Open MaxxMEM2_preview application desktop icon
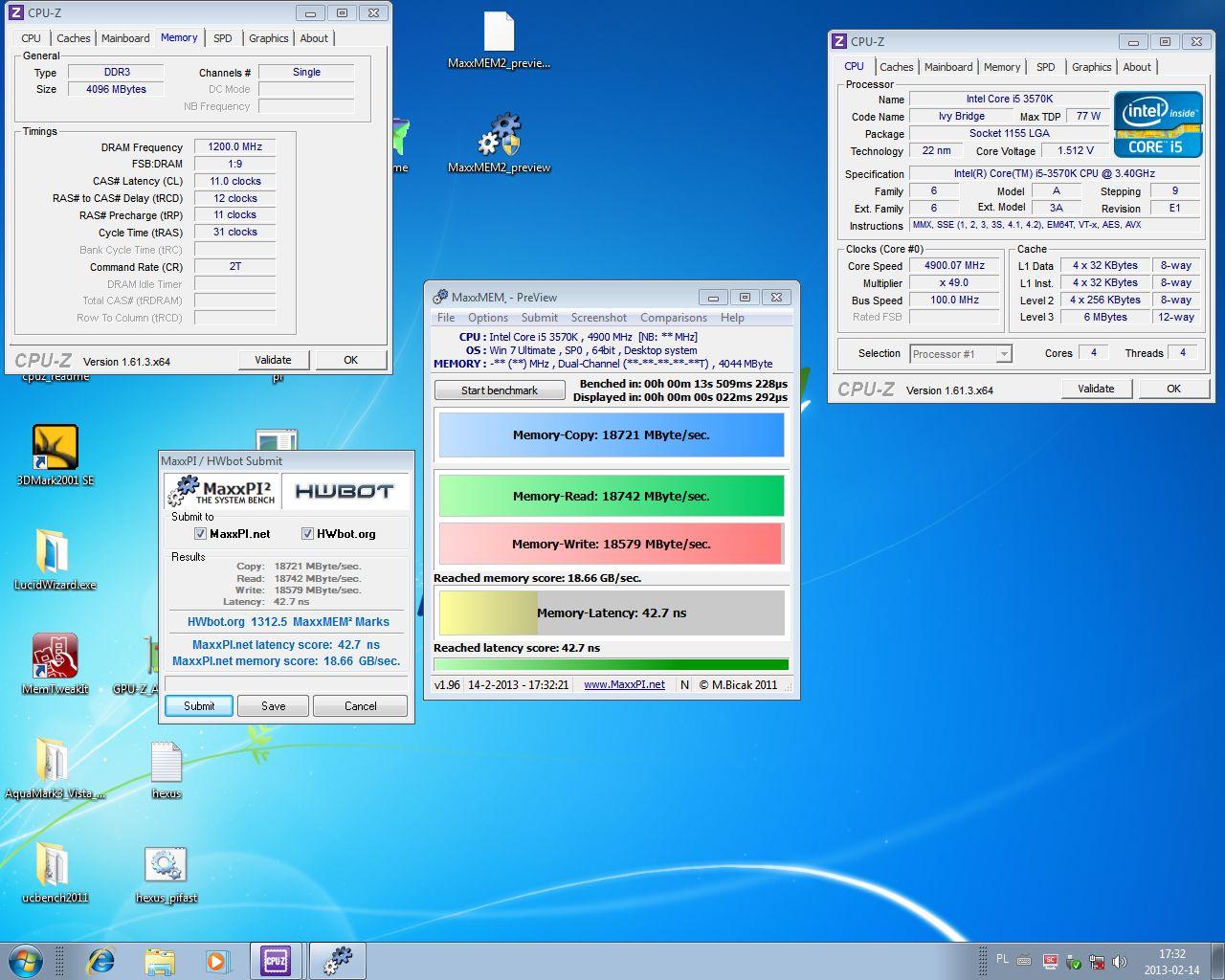The image size is (1225, 980). [499, 144]
